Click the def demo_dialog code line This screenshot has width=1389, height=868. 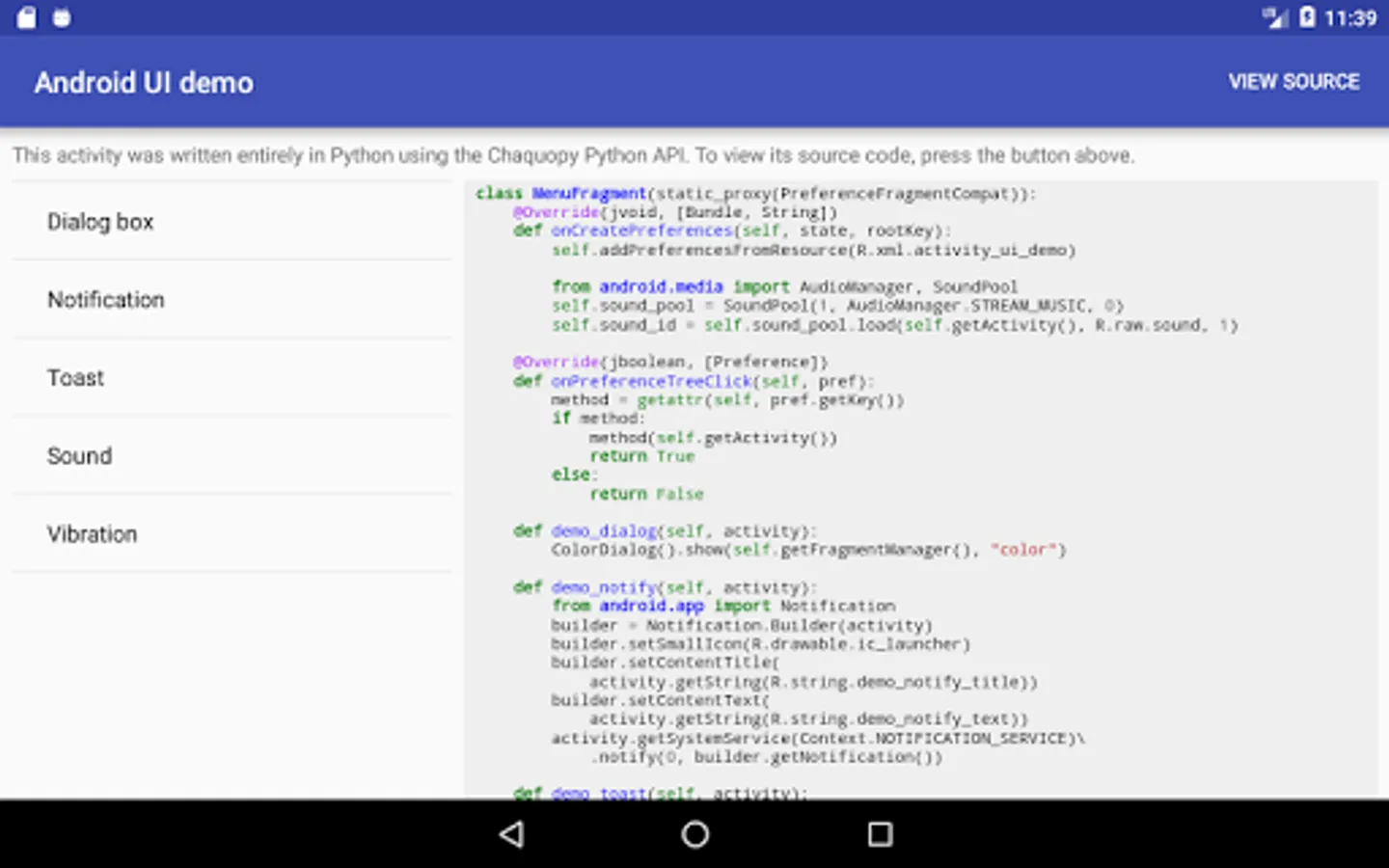click(665, 531)
